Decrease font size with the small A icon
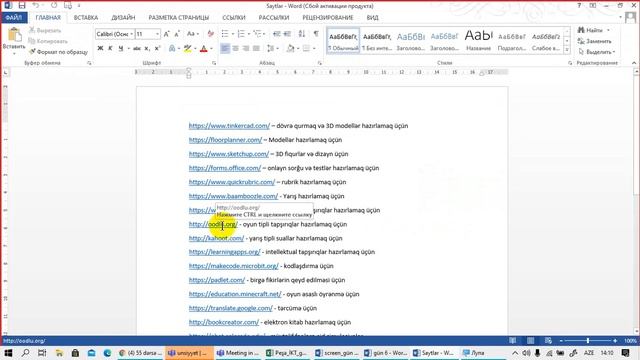Screen dimensions: 640x360 pos(177,34)
